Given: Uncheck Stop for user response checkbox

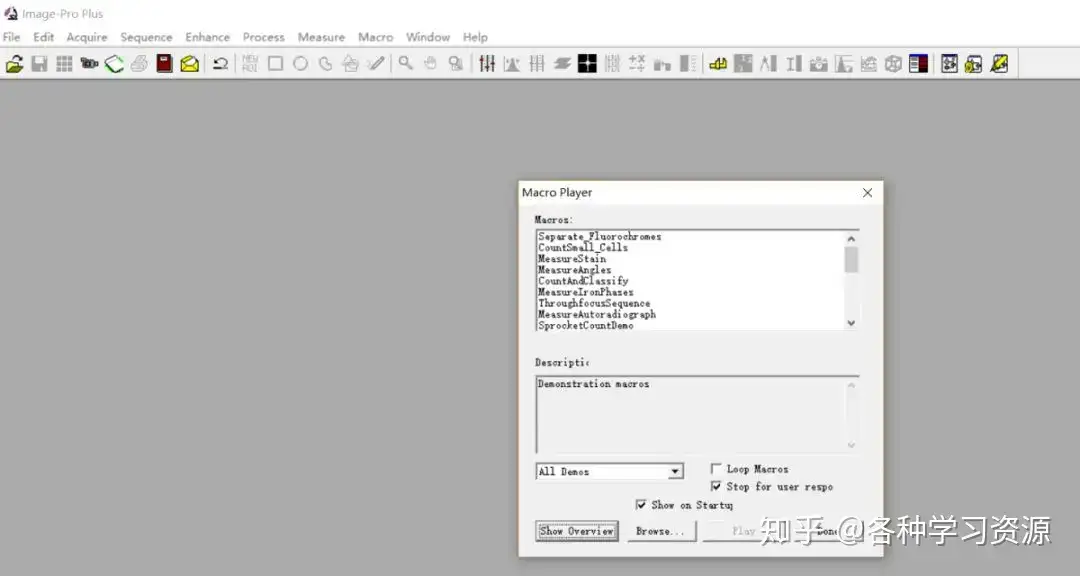Looking at the screenshot, I should point(716,486).
